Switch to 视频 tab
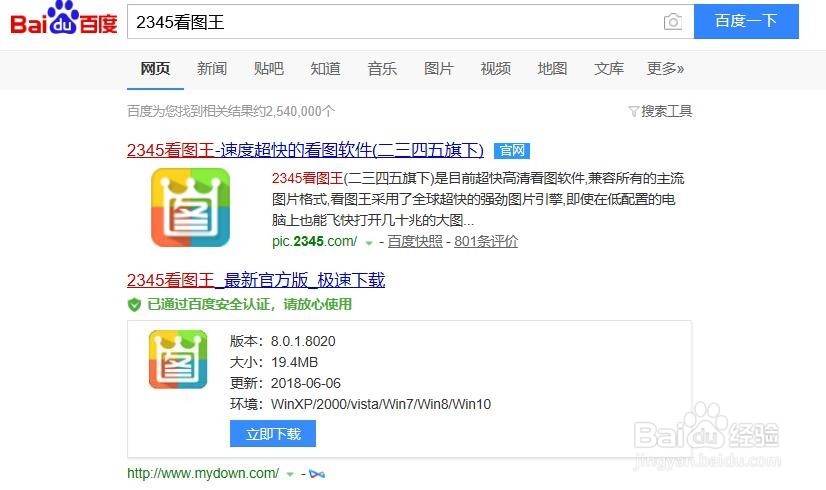Image resolution: width=826 pixels, height=490 pixels. (x=495, y=68)
